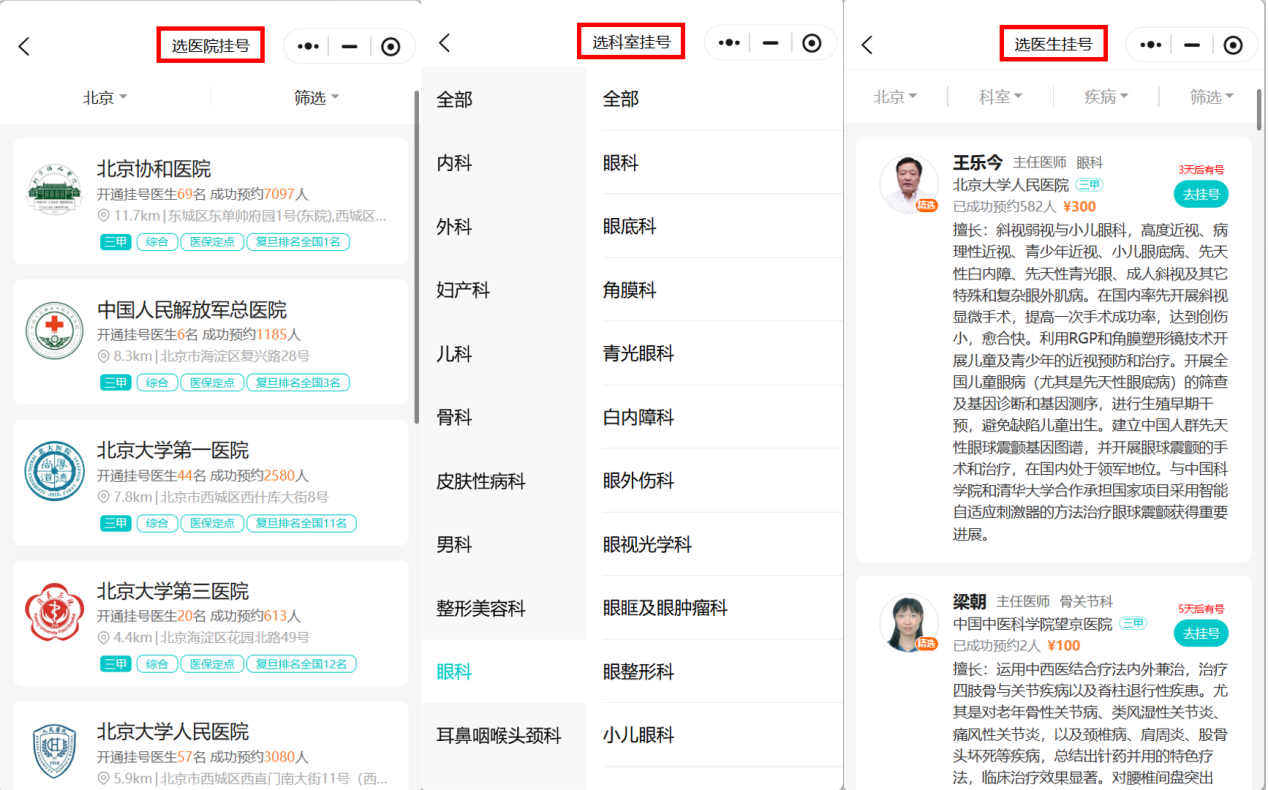
Task: Click the location pin for 北京大学第一医院
Action: click(103, 497)
